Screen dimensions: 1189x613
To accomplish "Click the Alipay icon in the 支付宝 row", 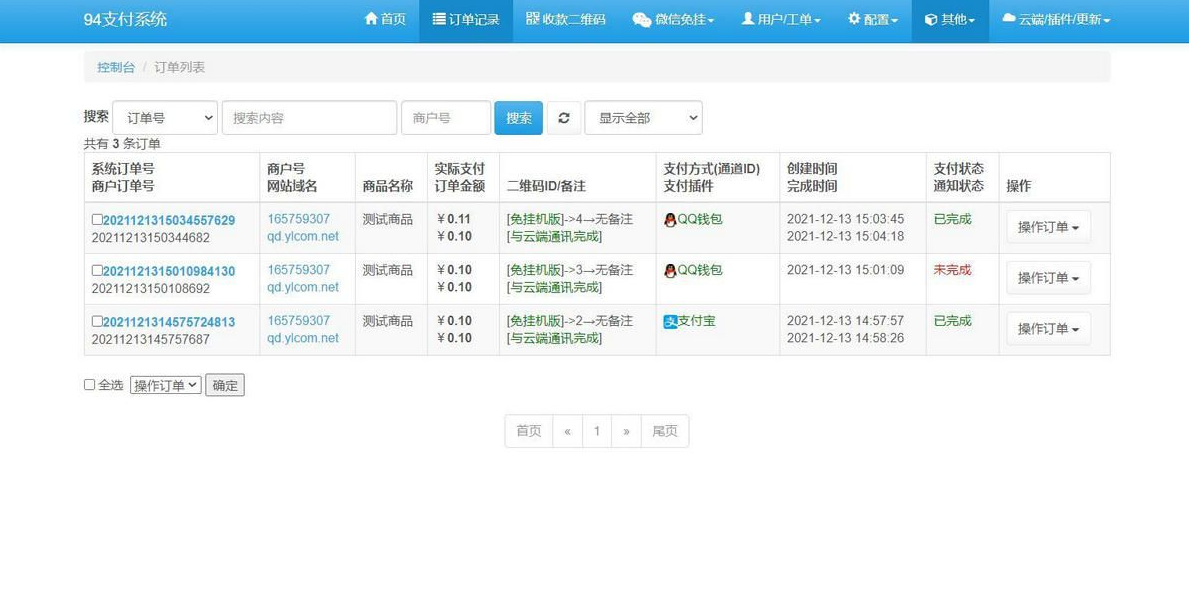I will click(x=670, y=322).
